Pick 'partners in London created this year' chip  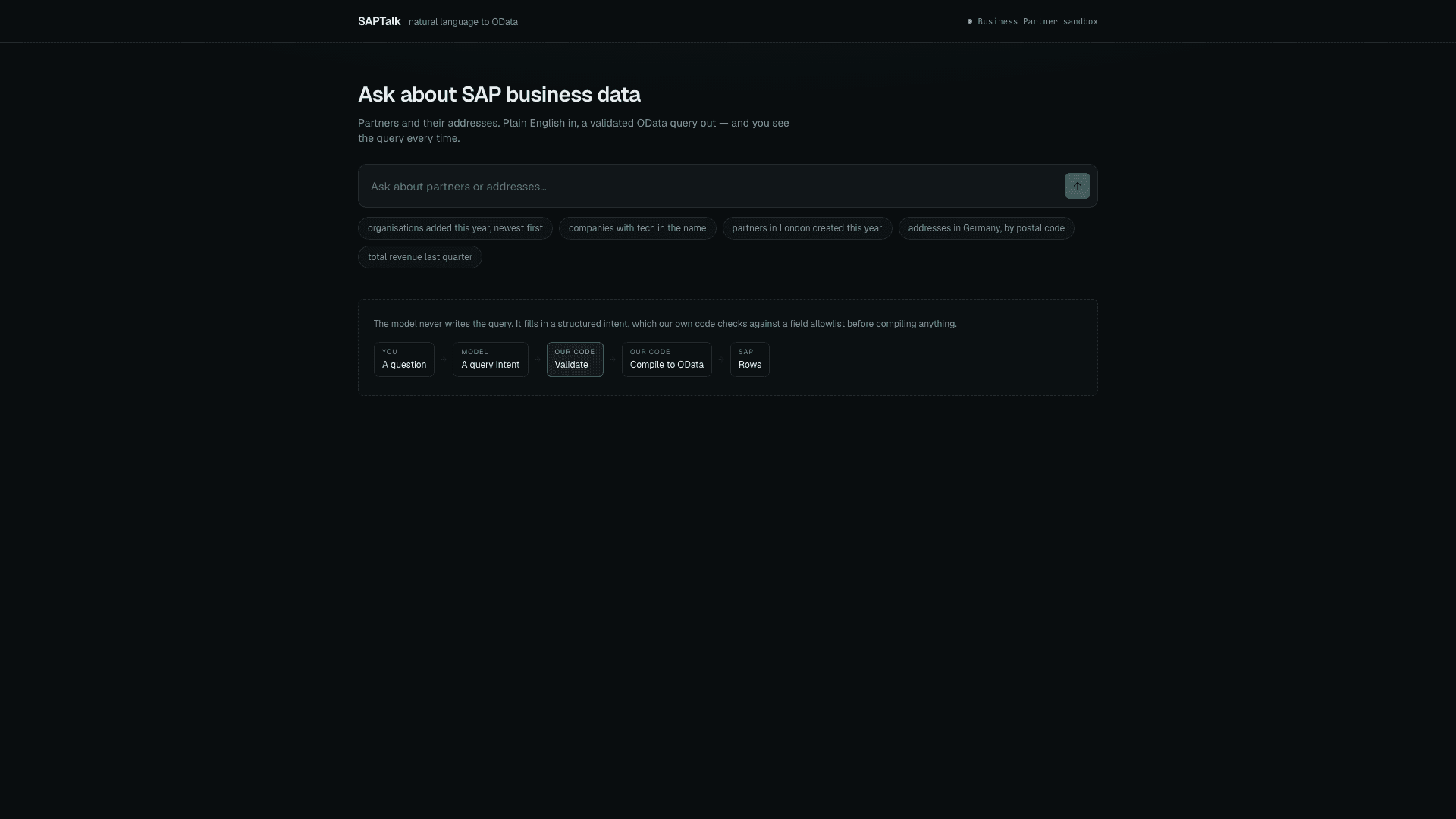pyautogui.click(x=807, y=228)
